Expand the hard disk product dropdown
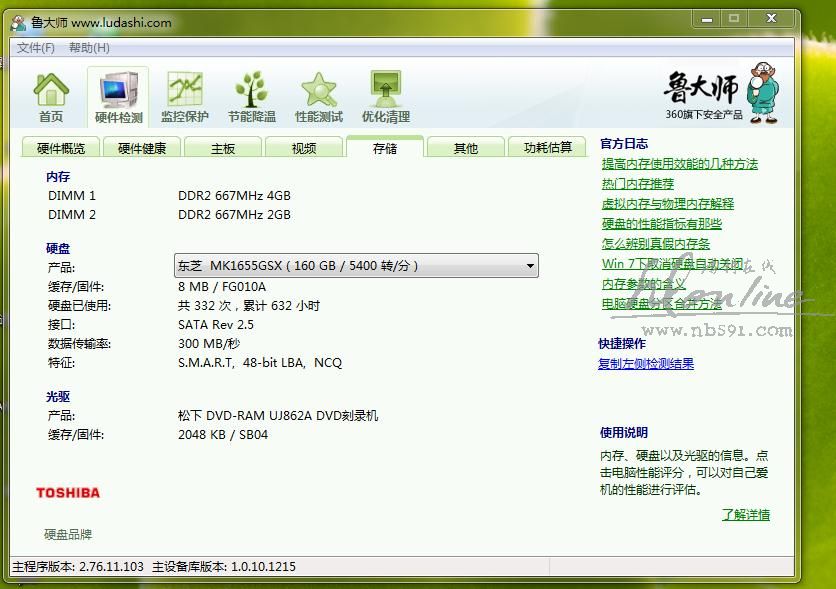Screen dimensions: 836x589 [x=530, y=266]
